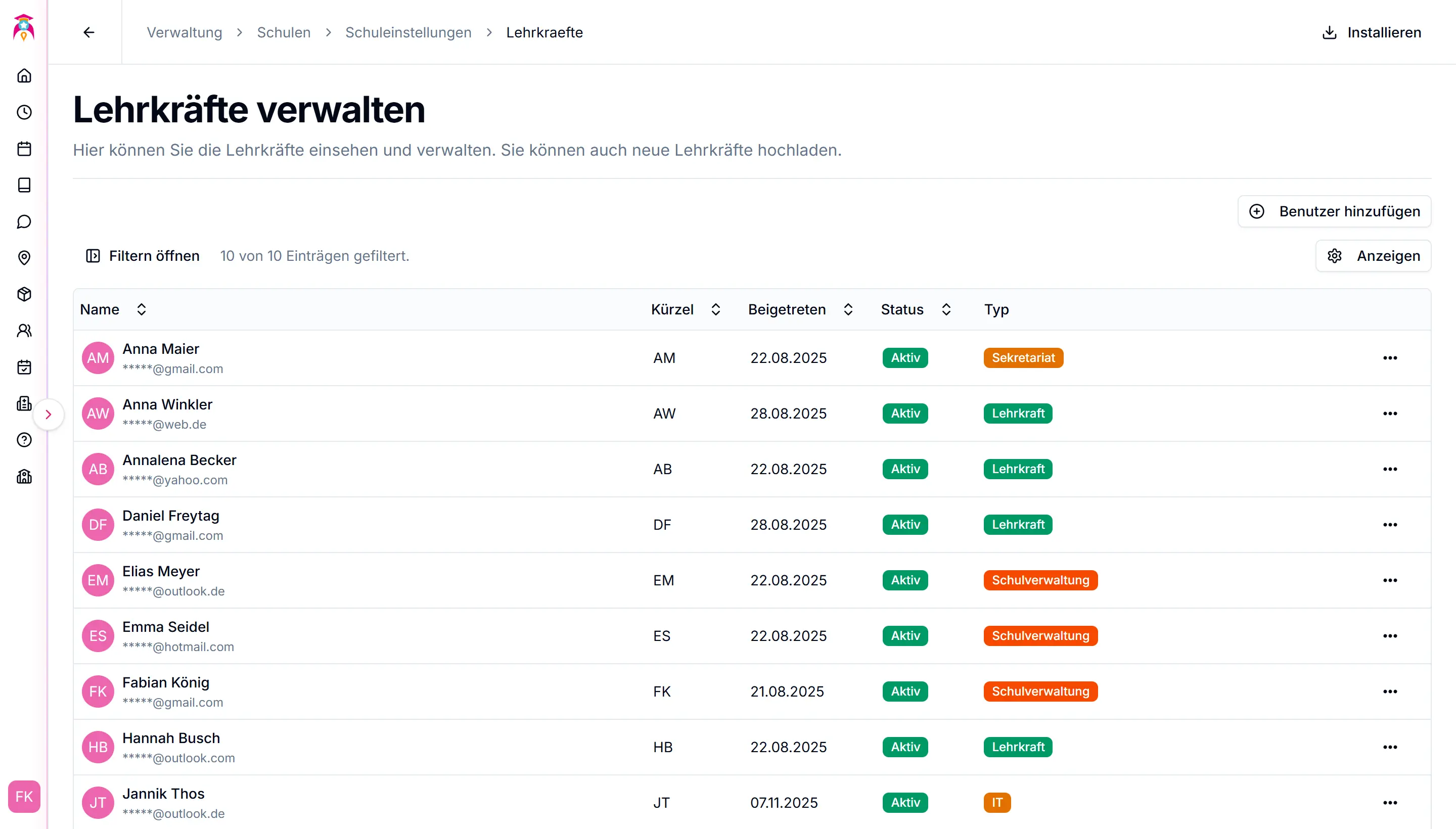Go back using the arrow icon
1456x829 pixels.
click(89, 32)
